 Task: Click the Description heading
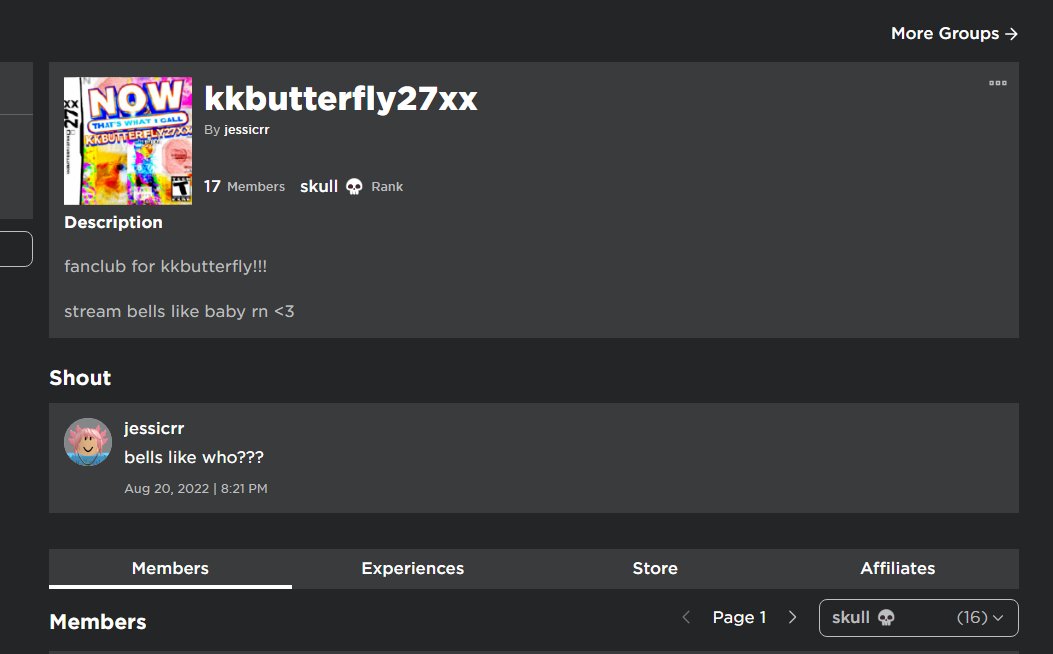pyautogui.click(x=113, y=222)
